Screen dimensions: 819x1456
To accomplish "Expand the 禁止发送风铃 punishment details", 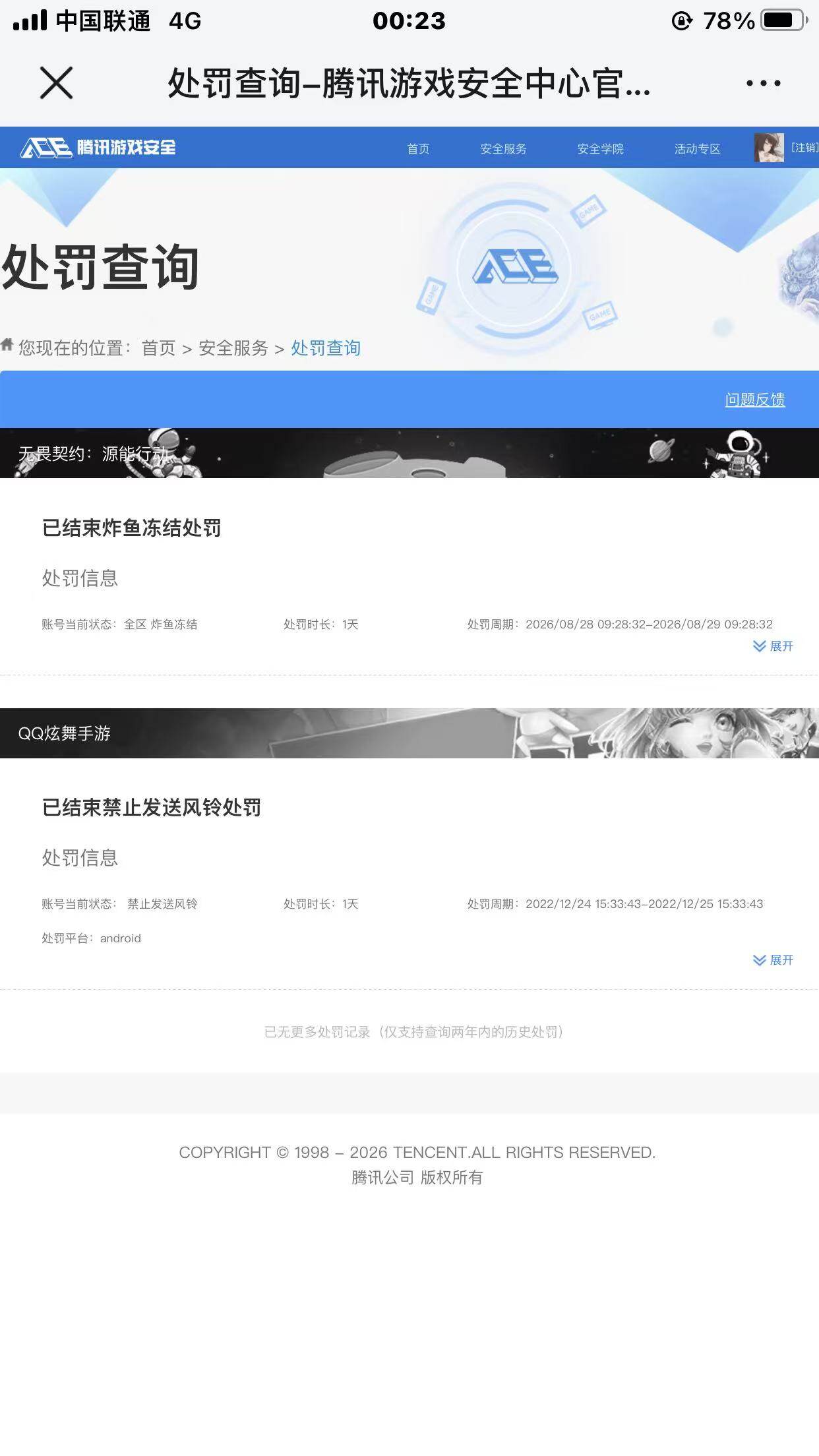I will click(x=773, y=960).
